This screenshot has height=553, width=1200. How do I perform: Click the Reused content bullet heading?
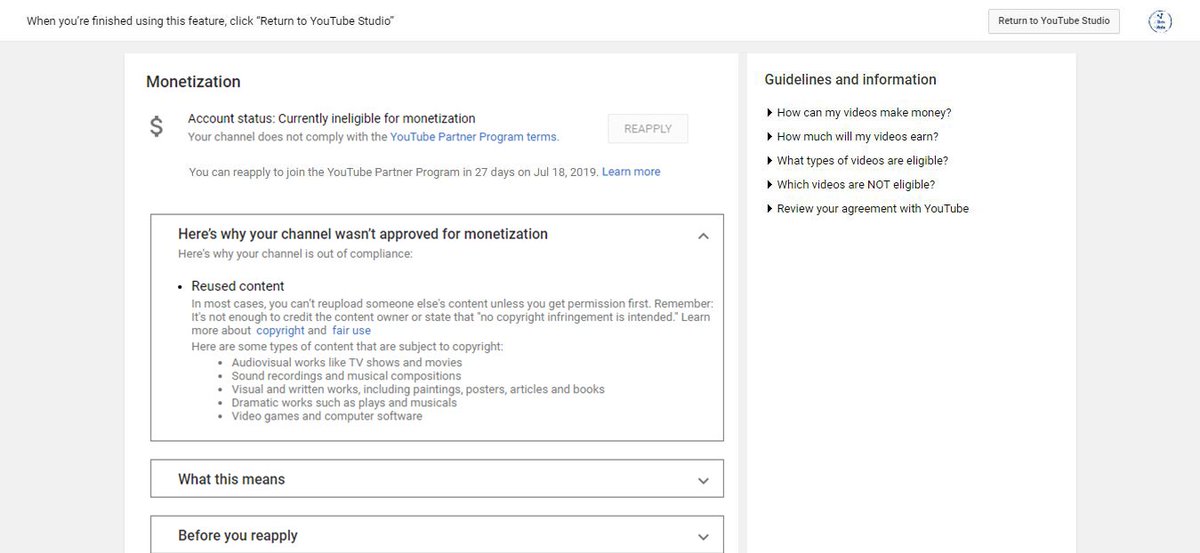[238, 286]
